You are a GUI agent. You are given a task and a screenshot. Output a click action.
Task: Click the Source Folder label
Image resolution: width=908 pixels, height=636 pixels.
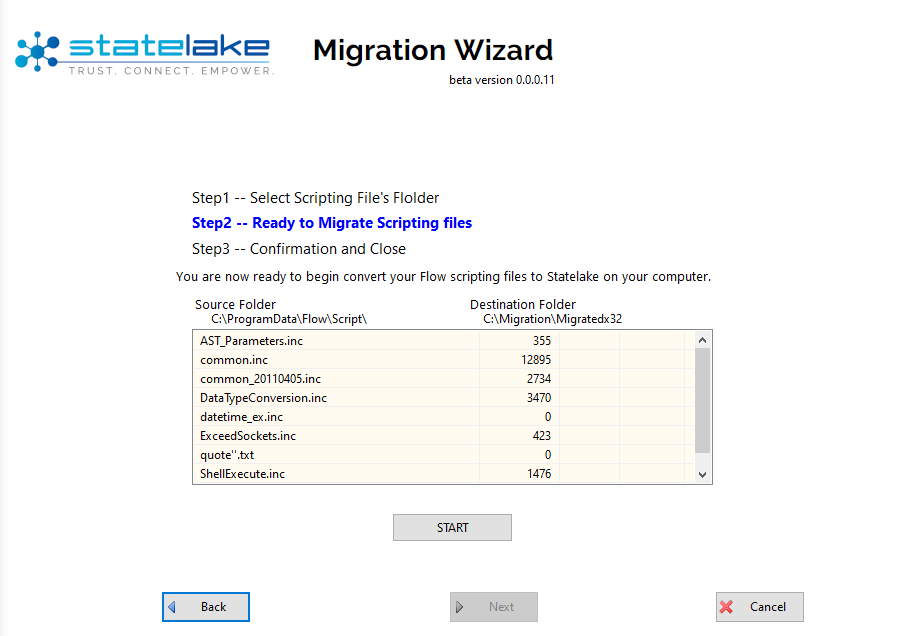point(235,305)
